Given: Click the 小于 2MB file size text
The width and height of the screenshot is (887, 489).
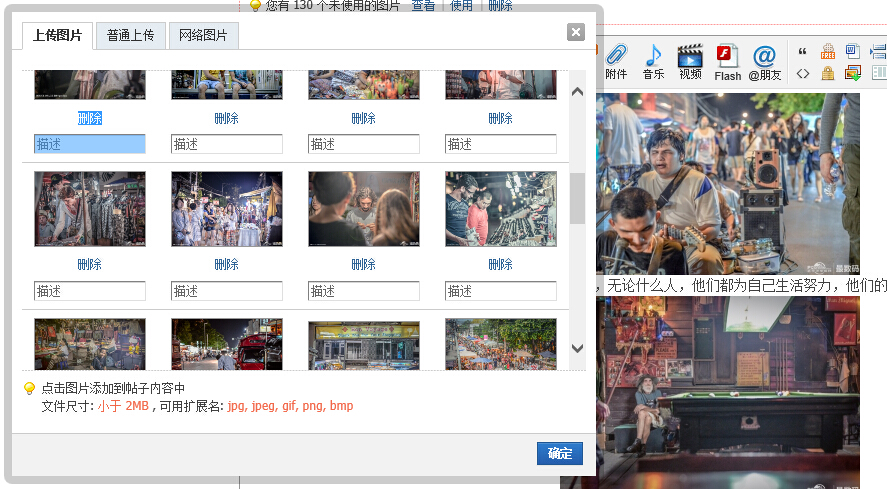Looking at the screenshot, I should point(123,406).
